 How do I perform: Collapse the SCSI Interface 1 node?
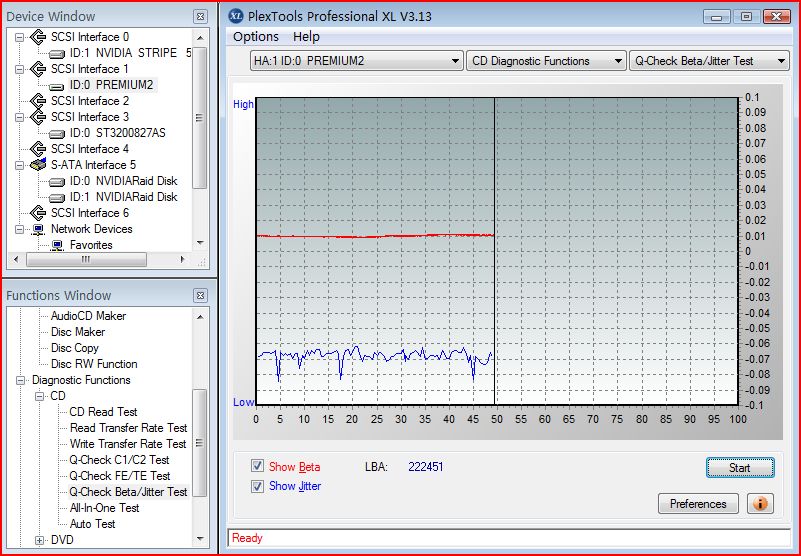coord(19,69)
